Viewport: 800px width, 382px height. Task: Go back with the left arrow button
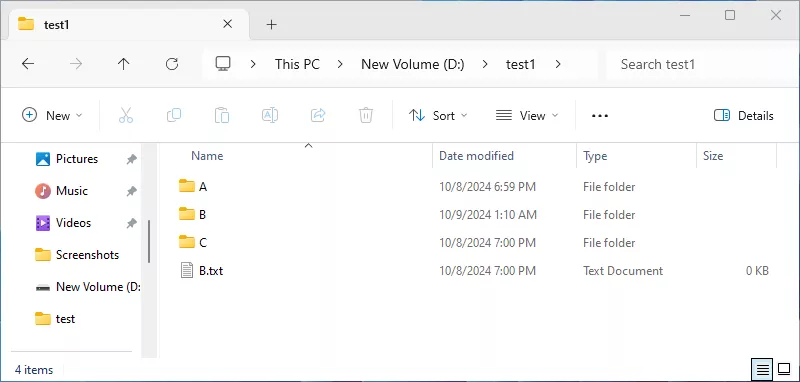[x=28, y=64]
